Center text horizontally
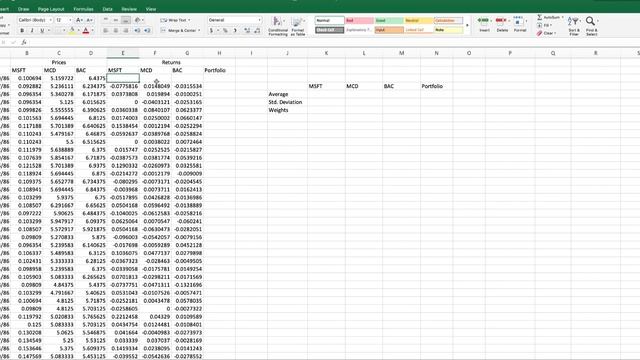This screenshot has width=640, height=360. click(x=116, y=31)
